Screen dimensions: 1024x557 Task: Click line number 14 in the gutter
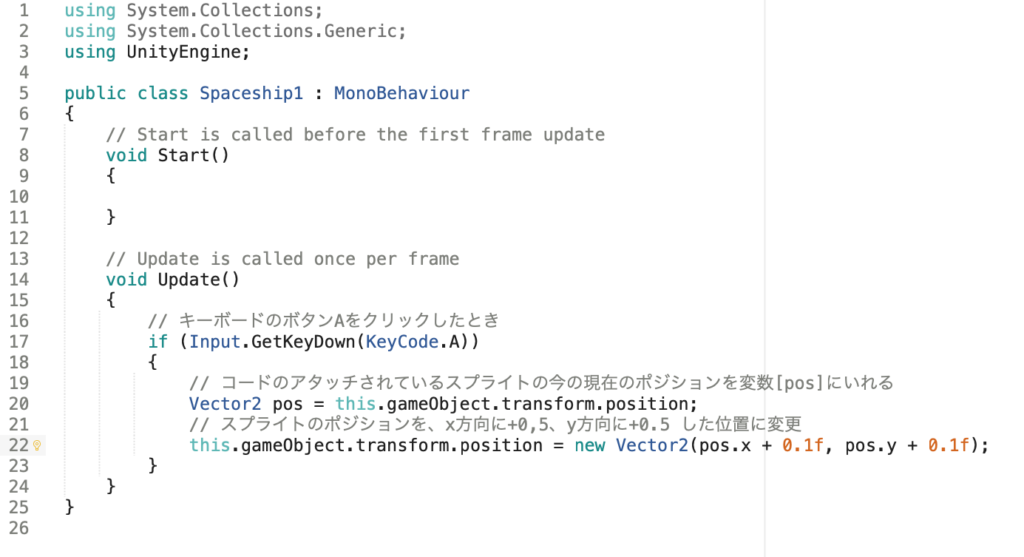19,280
